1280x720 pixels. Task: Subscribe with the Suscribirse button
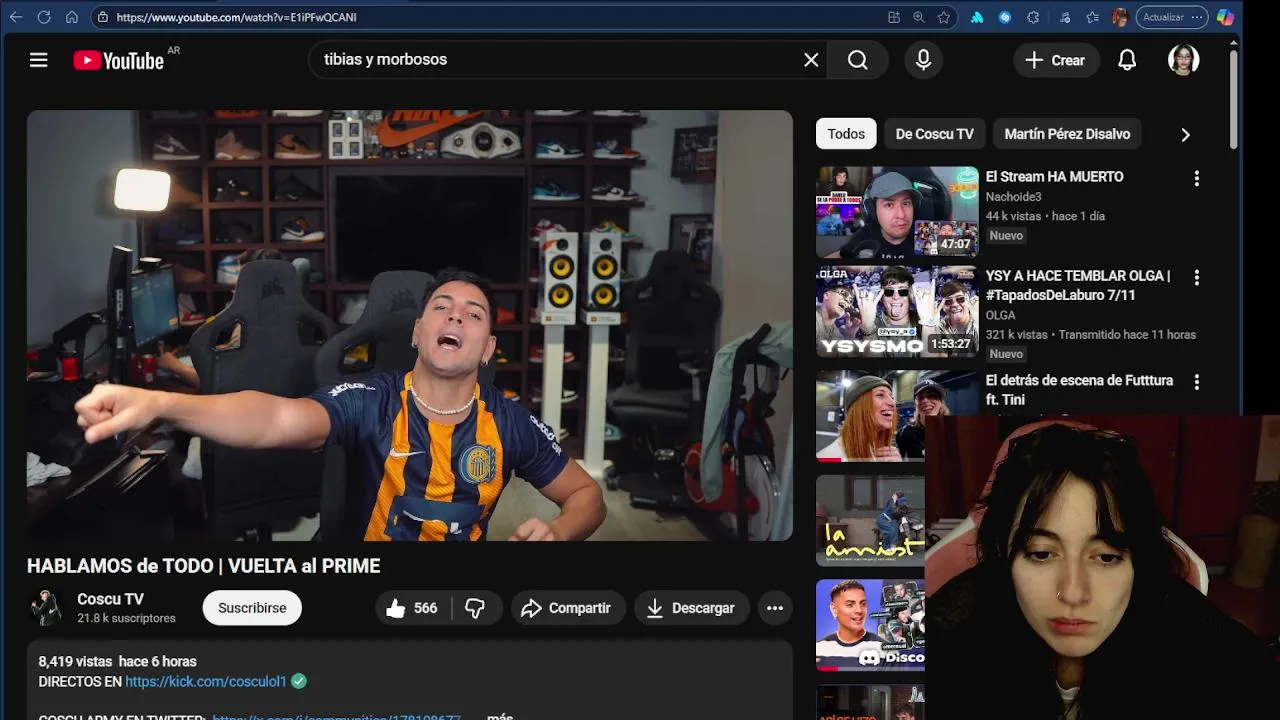(x=252, y=608)
